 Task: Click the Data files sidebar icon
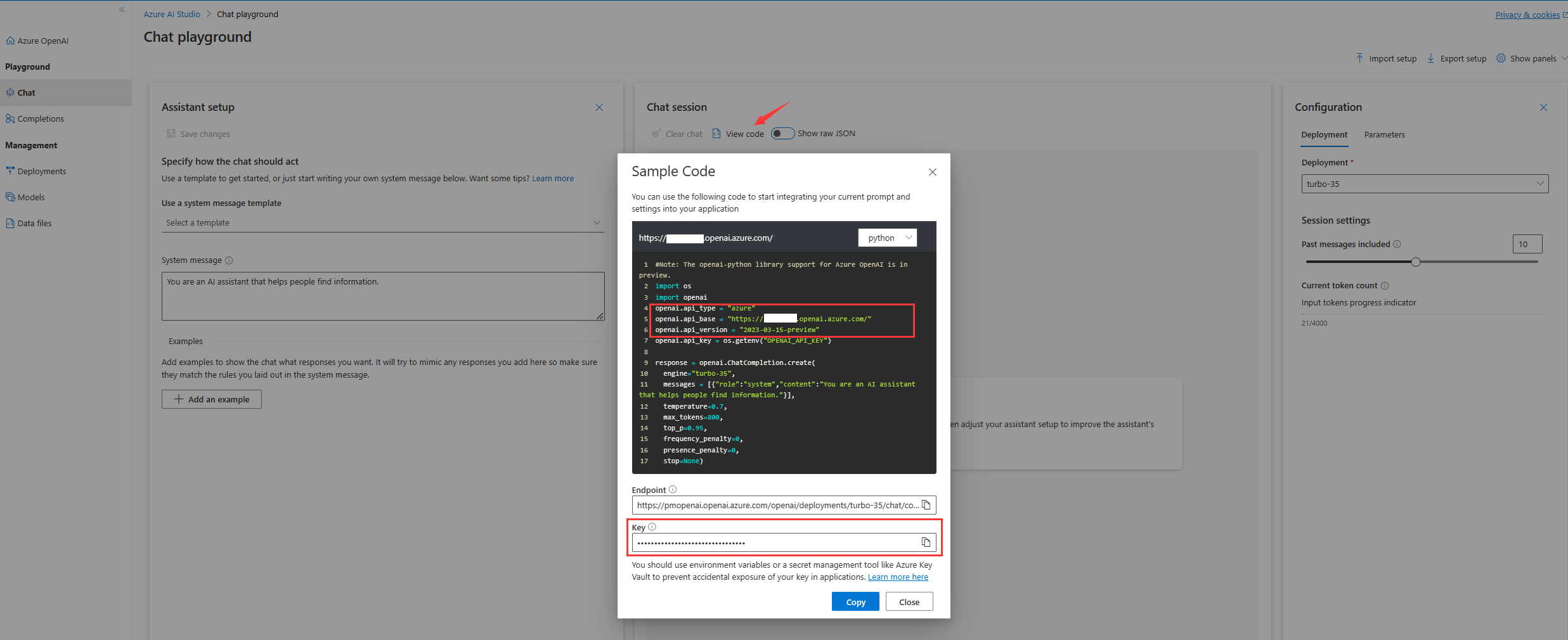(10, 223)
